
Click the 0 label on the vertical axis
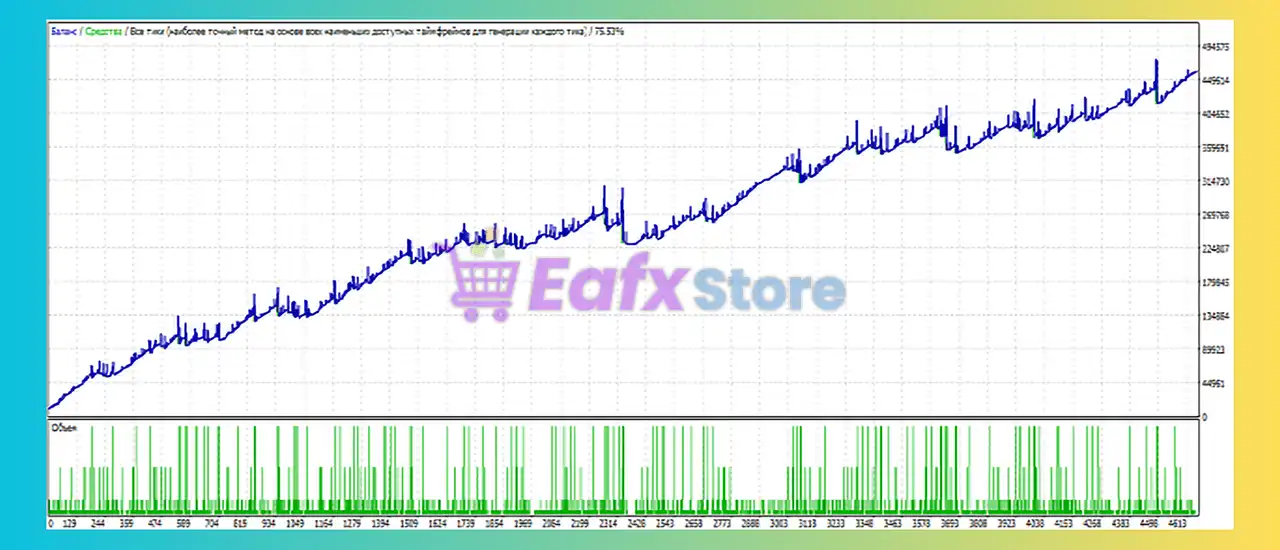[1204, 417]
